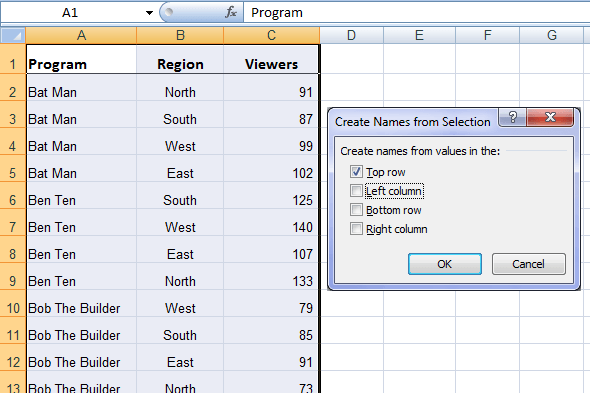Open the dialog help question mark
The height and width of the screenshot is (393, 590).
512,117
